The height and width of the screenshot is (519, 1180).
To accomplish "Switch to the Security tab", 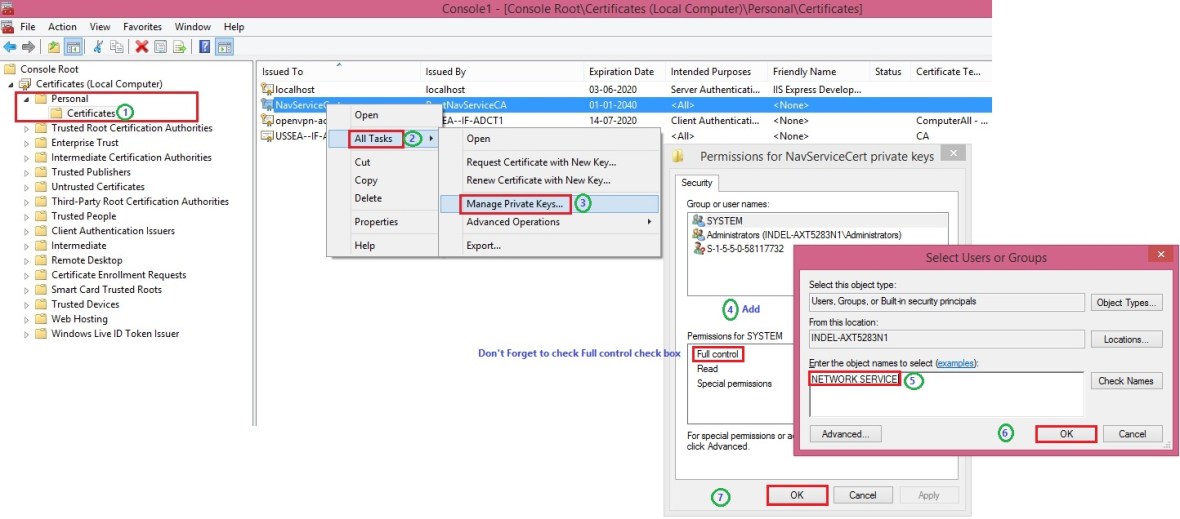I will (696, 183).
